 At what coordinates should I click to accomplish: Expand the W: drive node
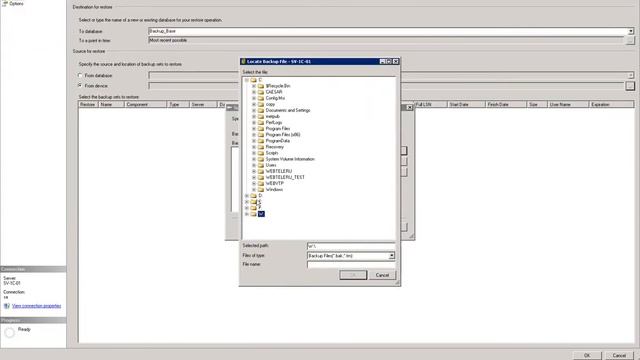(247, 214)
